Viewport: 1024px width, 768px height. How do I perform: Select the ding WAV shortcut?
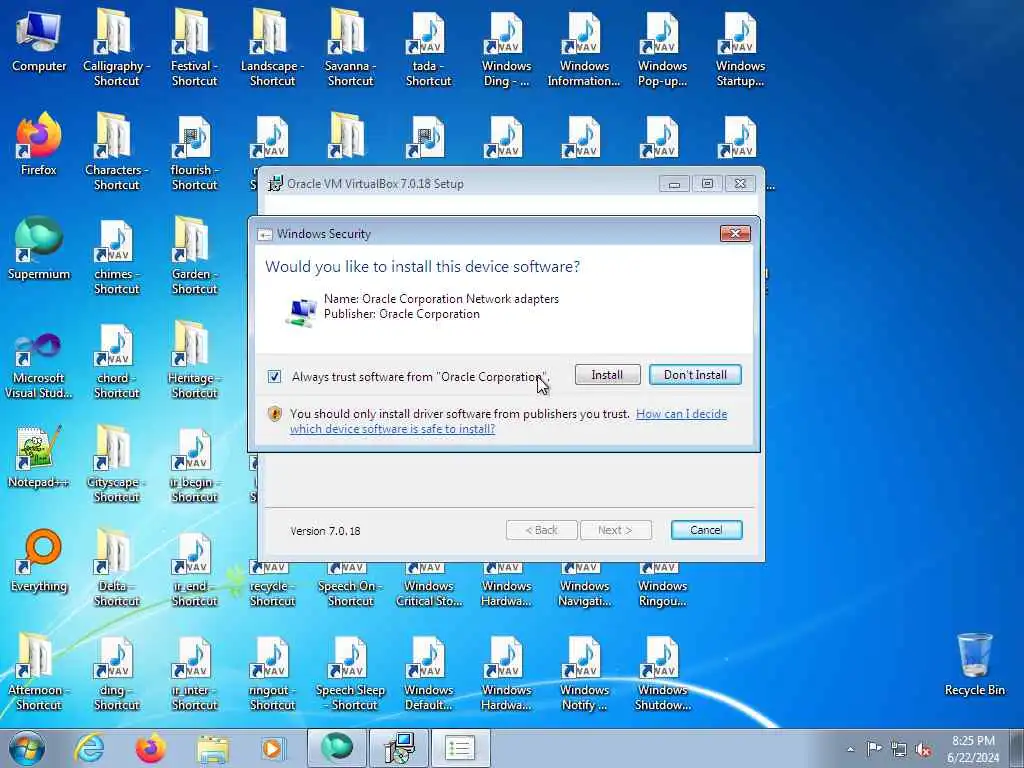click(x=116, y=673)
